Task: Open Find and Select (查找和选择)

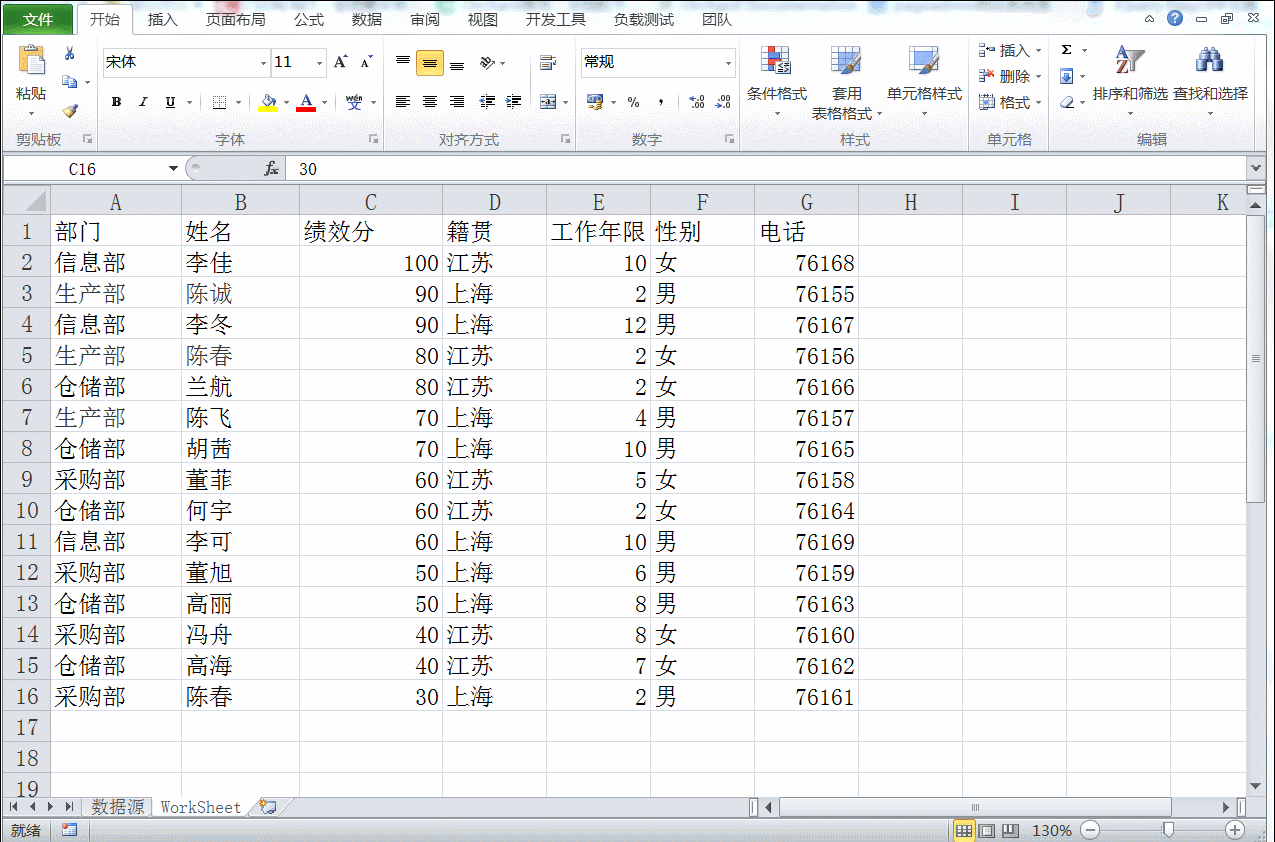Action: point(1210,80)
